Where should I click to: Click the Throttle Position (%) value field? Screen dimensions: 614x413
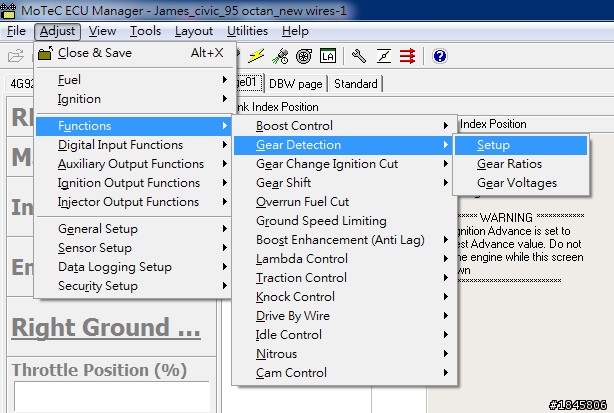pyautogui.click(x=112, y=396)
